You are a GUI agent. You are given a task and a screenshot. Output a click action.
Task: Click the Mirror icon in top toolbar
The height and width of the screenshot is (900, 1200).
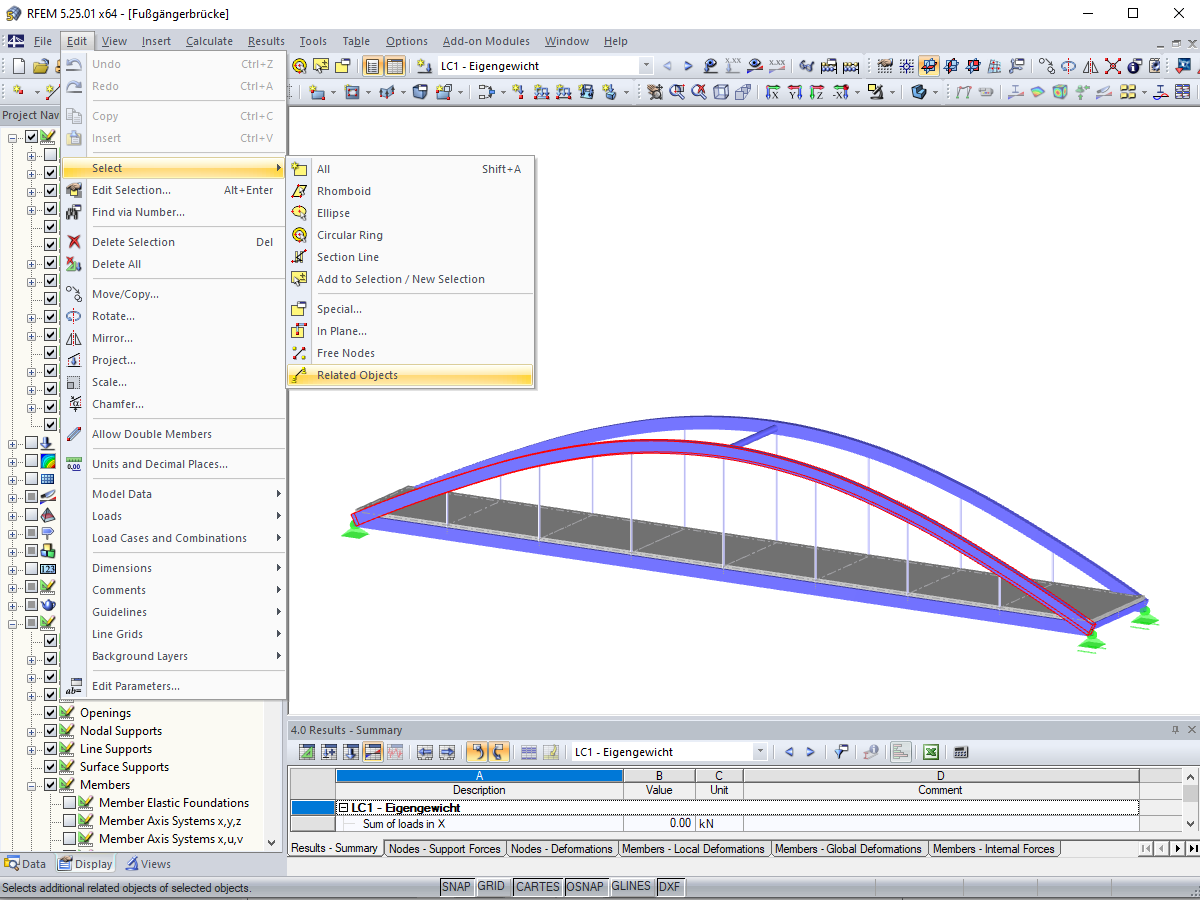(x=1090, y=66)
